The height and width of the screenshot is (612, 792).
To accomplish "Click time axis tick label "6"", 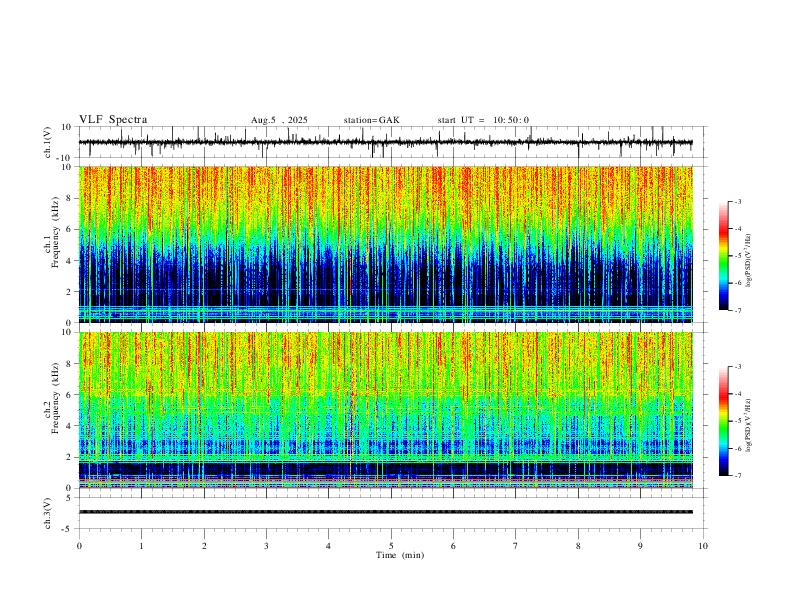I will coord(453,546).
